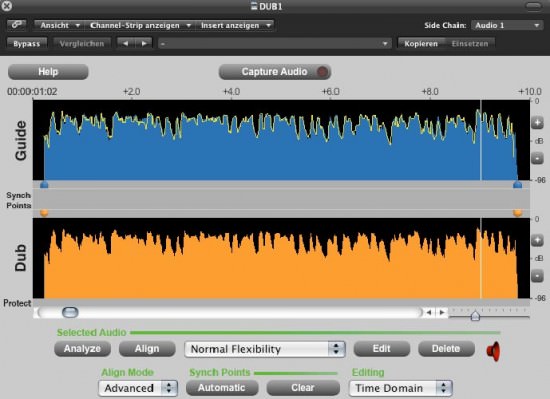550x399 pixels.
Task: Click the Einsetzen button
Action: [x=470, y=43]
